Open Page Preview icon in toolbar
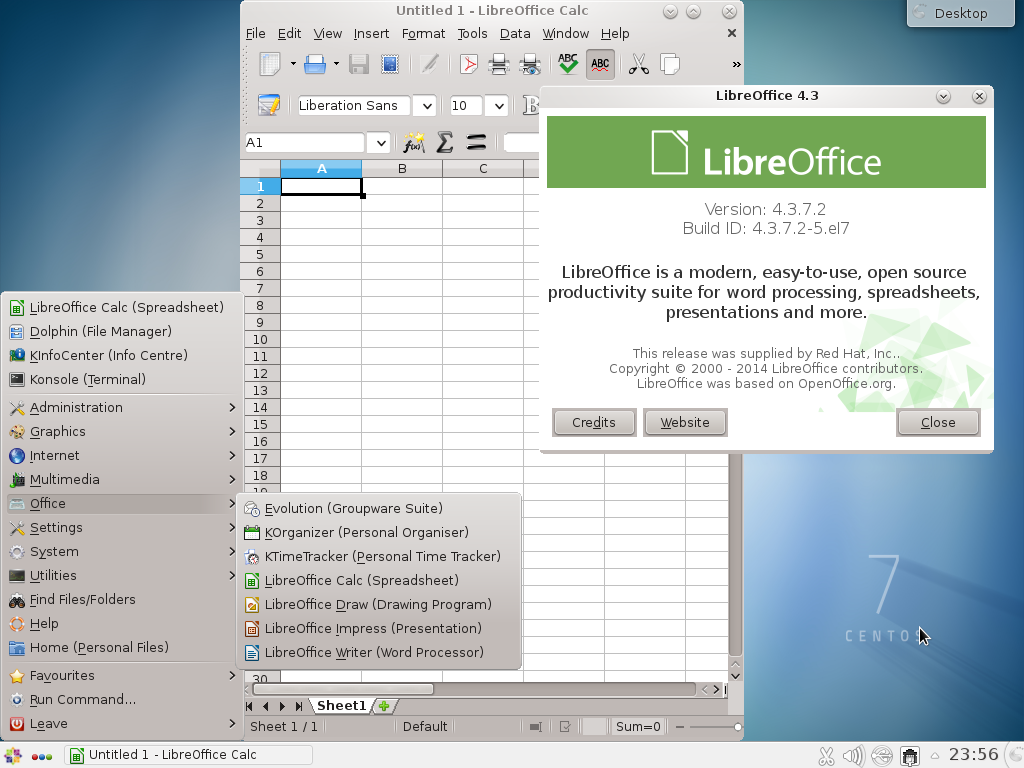The height and width of the screenshot is (768, 1024). point(530,64)
